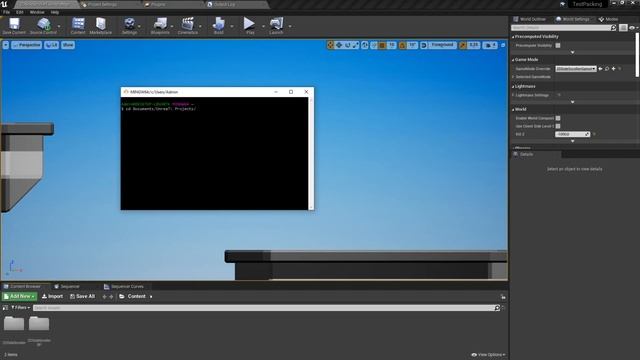Image resolution: width=640 pixels, height=360 pixels.
Task: Toggle rotation snapping in the viewport toolbar
Action: pyautogui.click(x=402, y=45)
